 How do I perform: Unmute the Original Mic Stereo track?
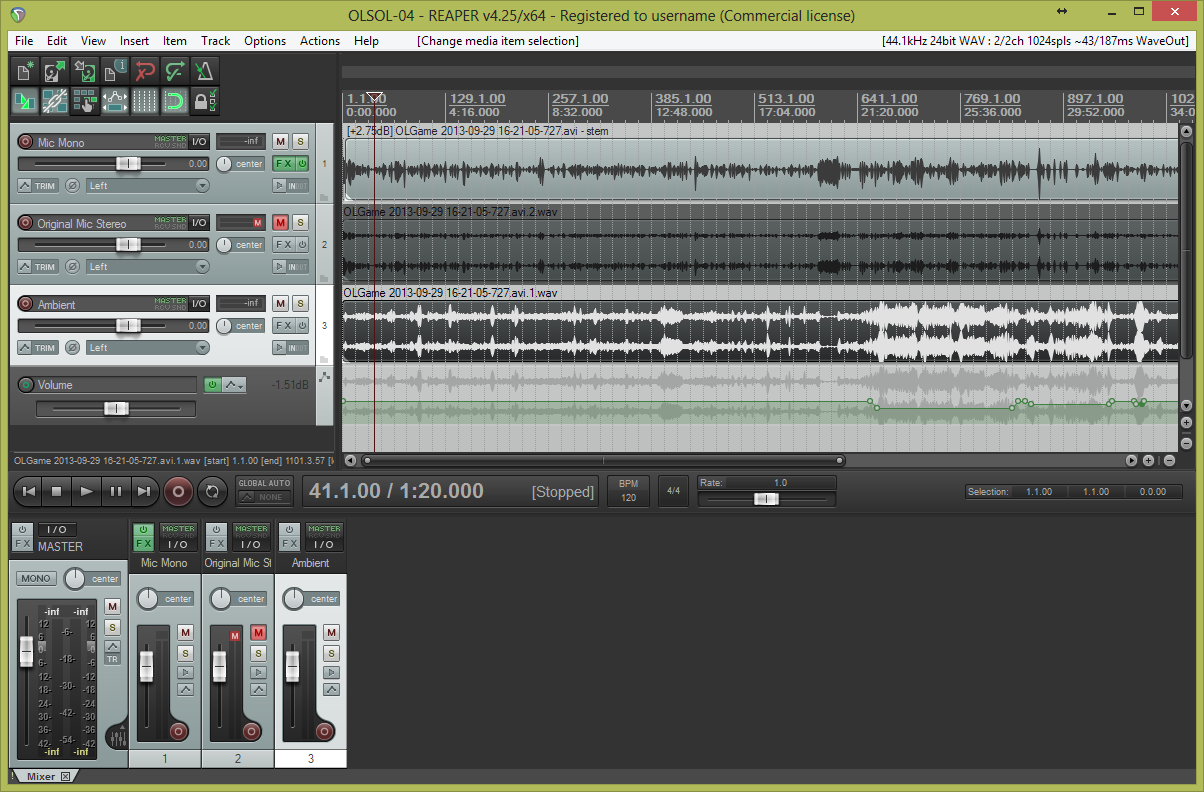280,222
